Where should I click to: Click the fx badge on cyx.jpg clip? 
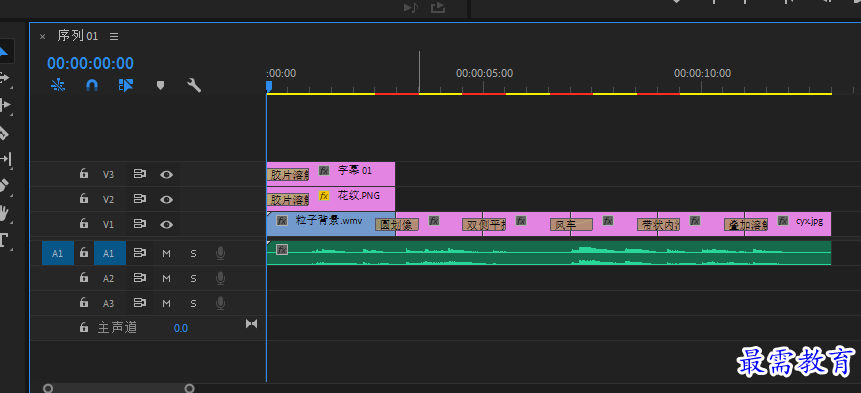point(783,221)
